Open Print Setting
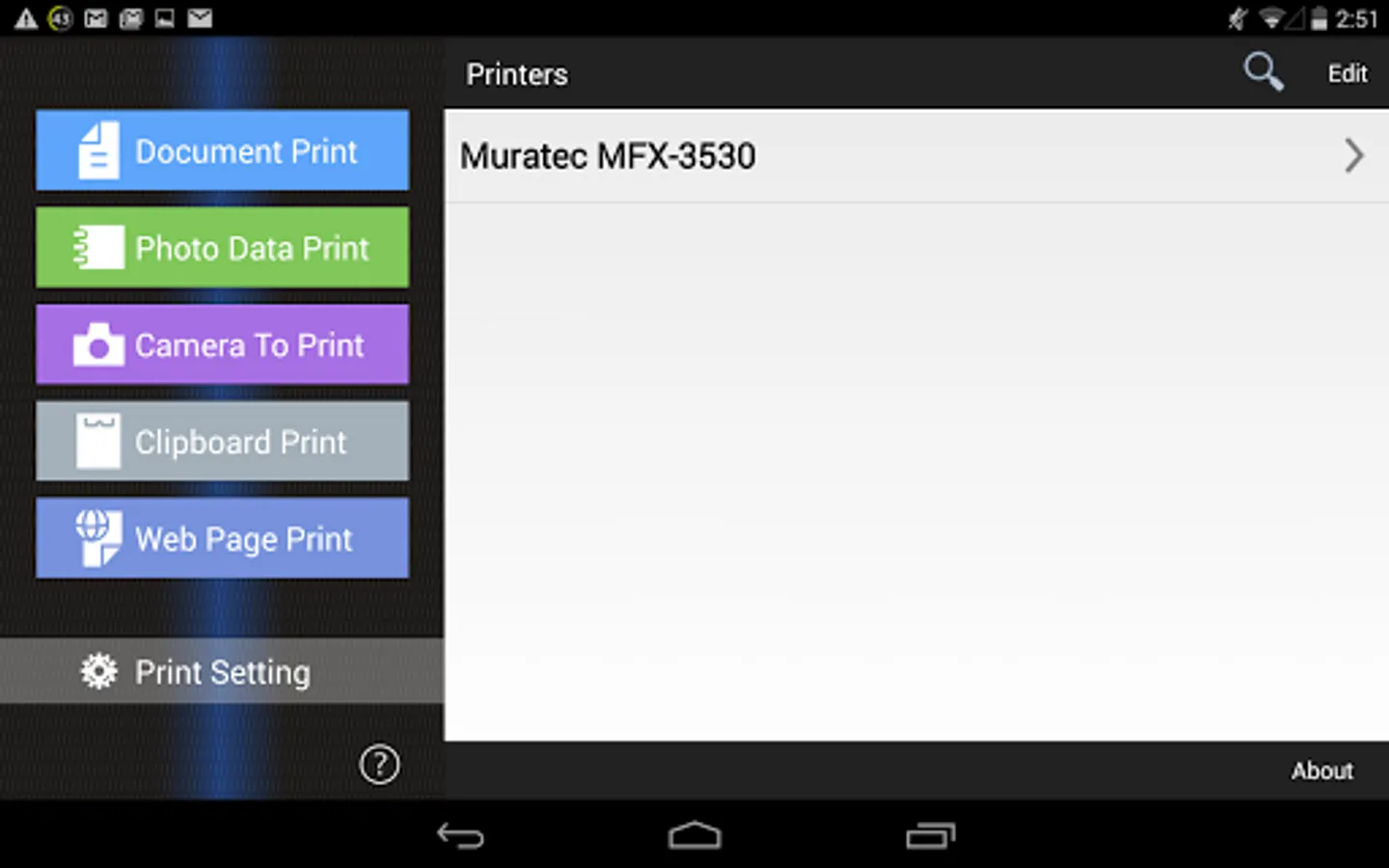Viewport: 1389px width, 868px height. (222, 671)
